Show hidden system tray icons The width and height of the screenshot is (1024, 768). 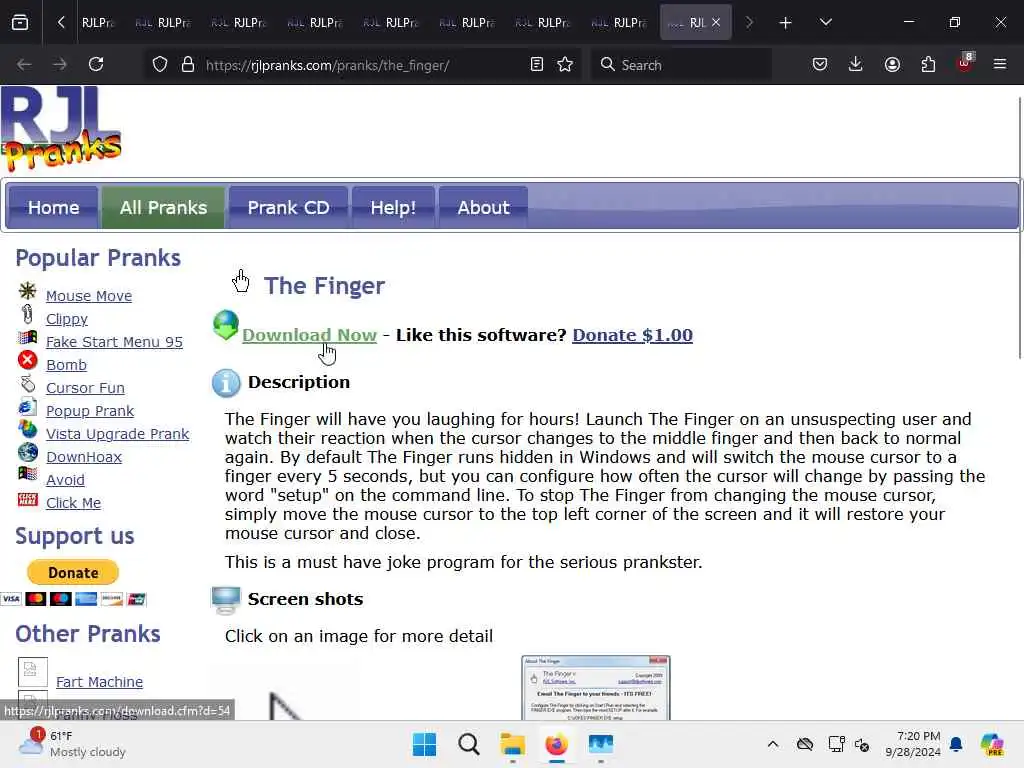click(773, 744)
